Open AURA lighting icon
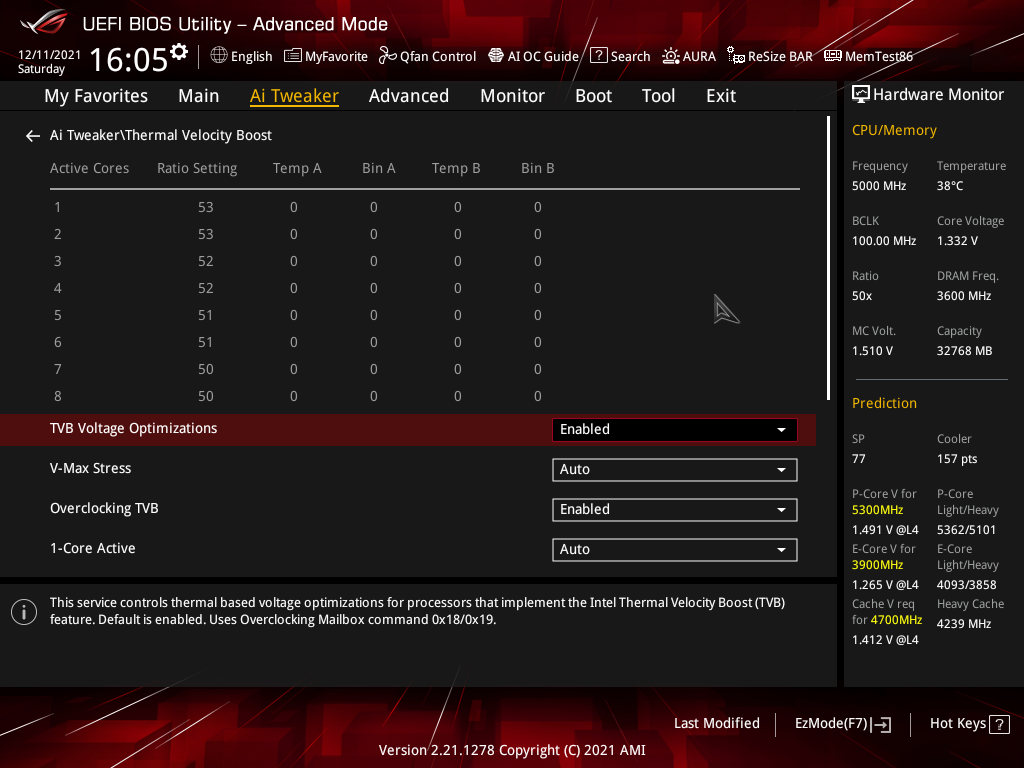The width and height of the screenshot is (1024, 768). (x=671, y=56)
